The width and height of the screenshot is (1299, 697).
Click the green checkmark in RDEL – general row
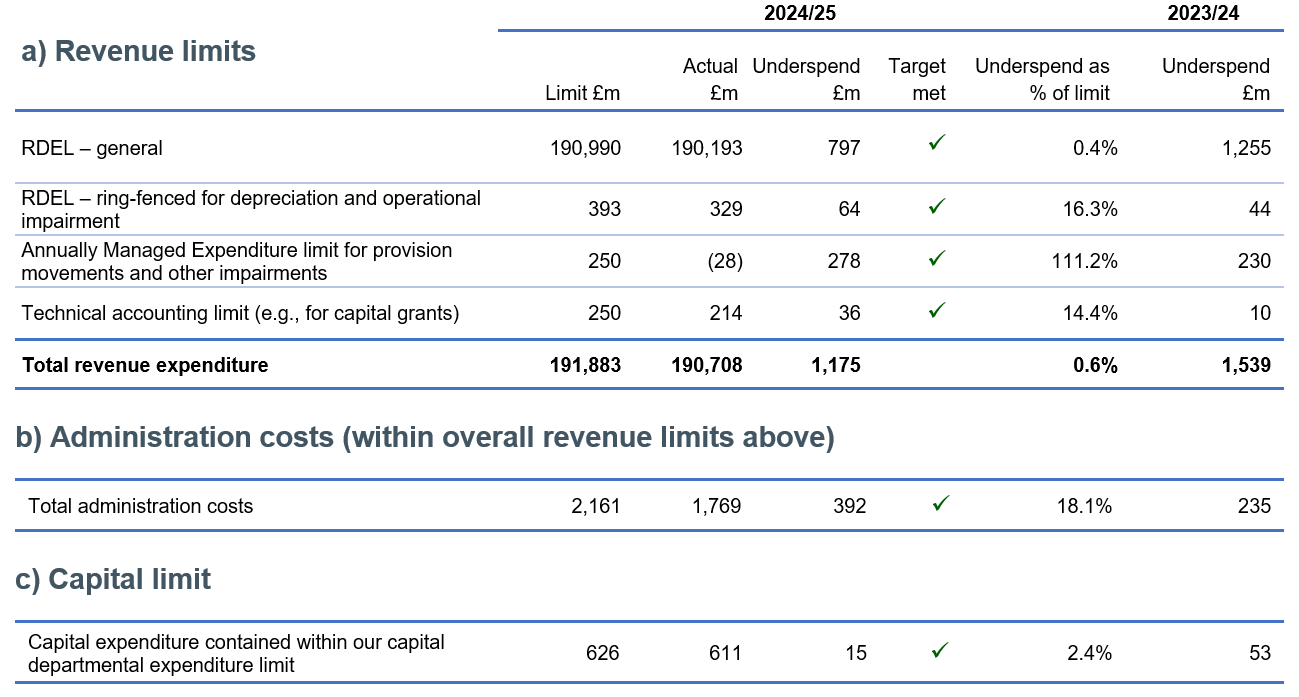[936, 145]
